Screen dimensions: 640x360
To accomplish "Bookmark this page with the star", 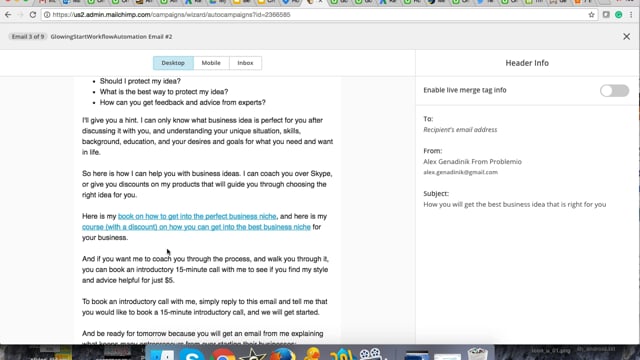I will 591,15.
